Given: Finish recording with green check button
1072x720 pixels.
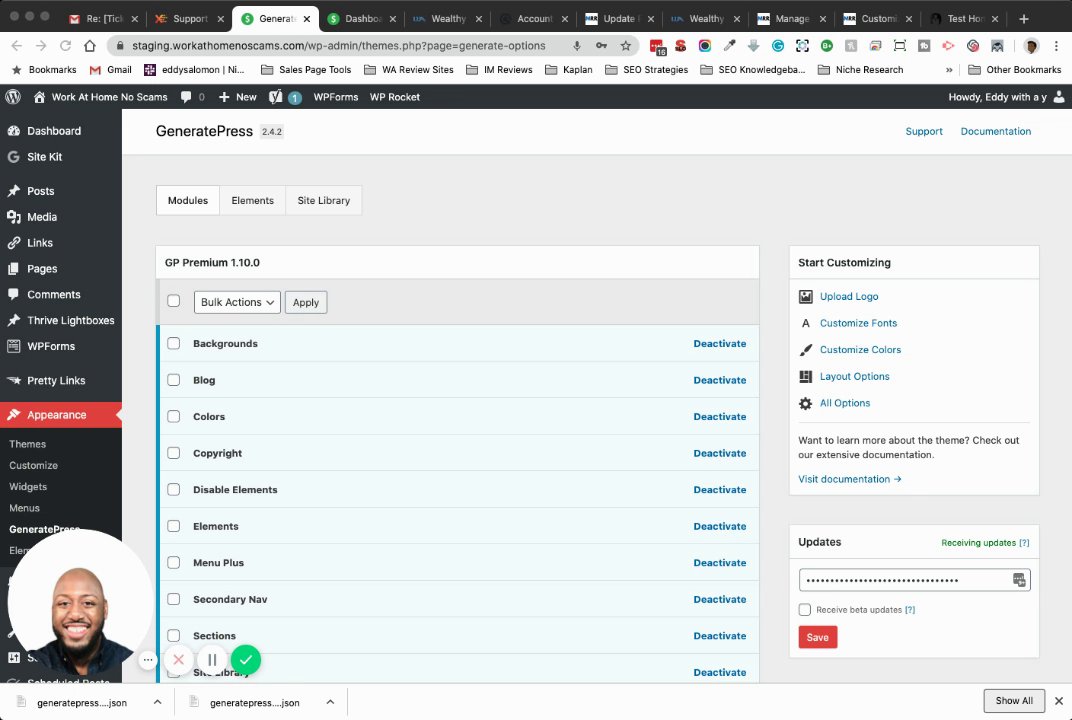Looking at the screenshot, I should point(246,660).
